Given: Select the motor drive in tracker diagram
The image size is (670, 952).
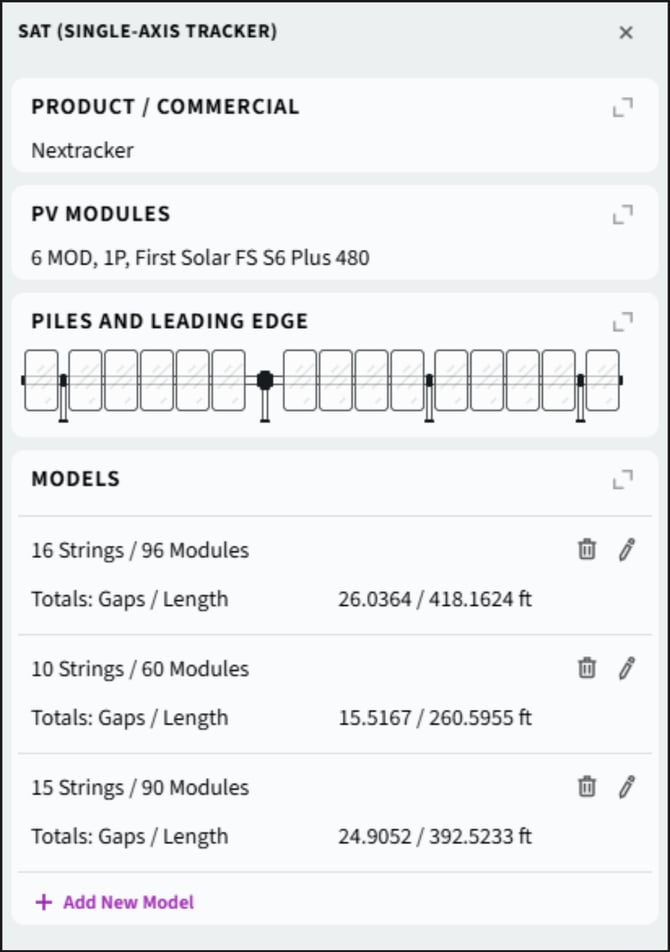Looking at the screenshot, I should [x=265, y=380].
